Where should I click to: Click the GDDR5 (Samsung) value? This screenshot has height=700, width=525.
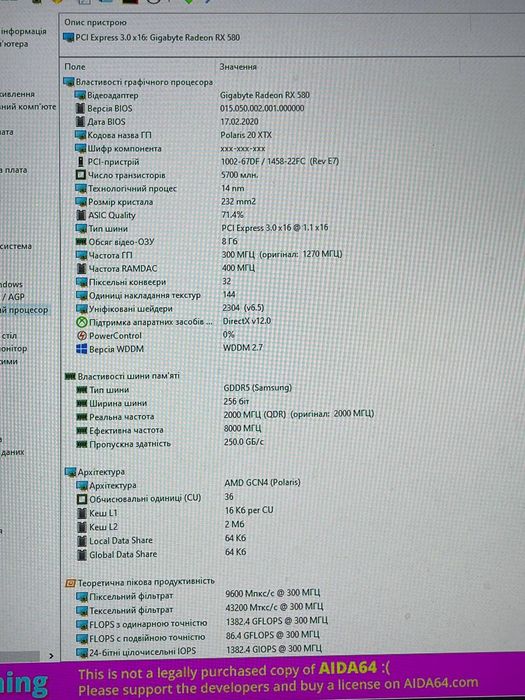click(258, 388)
